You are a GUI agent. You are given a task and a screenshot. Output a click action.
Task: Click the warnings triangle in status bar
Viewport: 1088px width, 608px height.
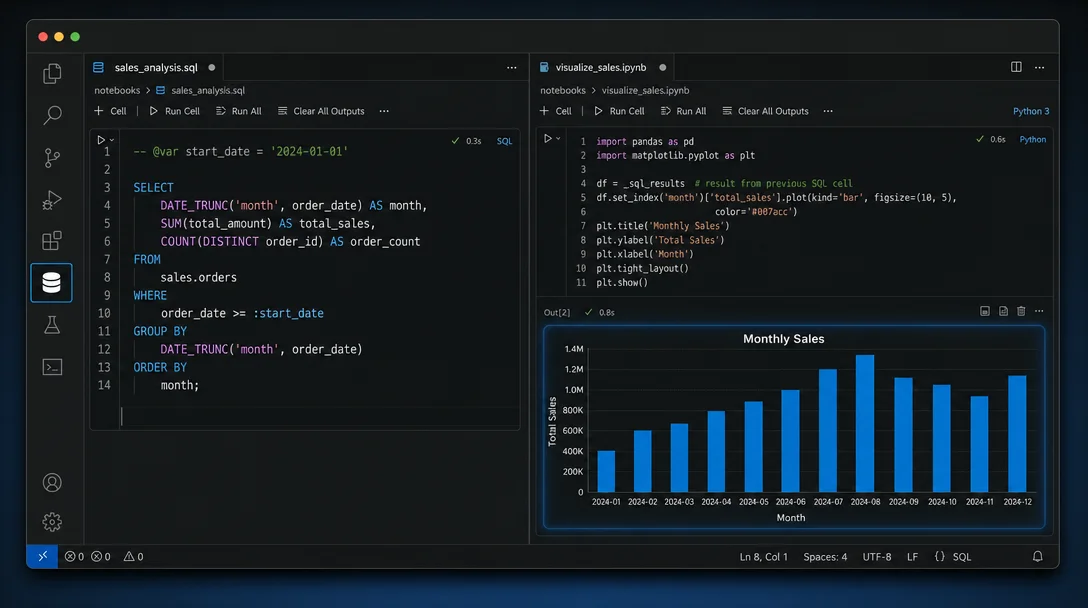point(133,556)
